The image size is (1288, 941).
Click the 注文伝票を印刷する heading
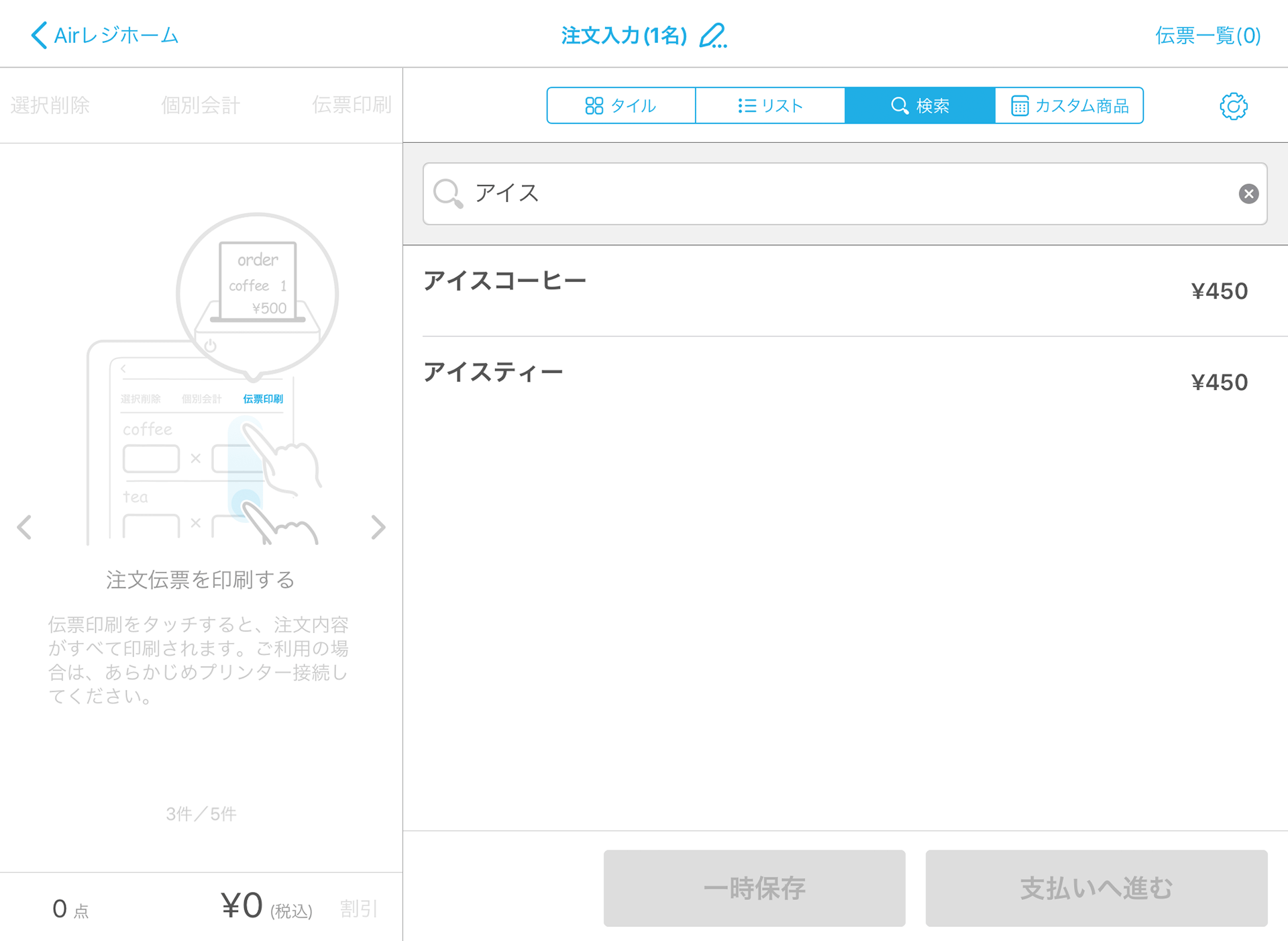click(201, 579)
